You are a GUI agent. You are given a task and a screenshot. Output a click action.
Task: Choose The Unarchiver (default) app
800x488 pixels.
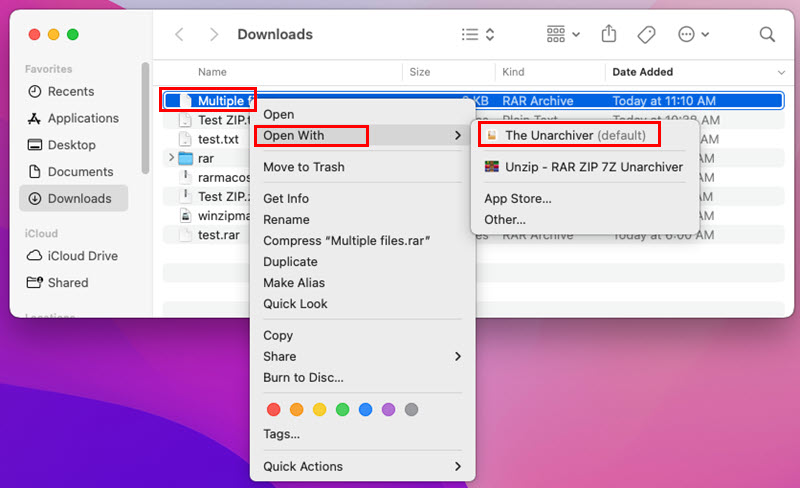[575, 135]
